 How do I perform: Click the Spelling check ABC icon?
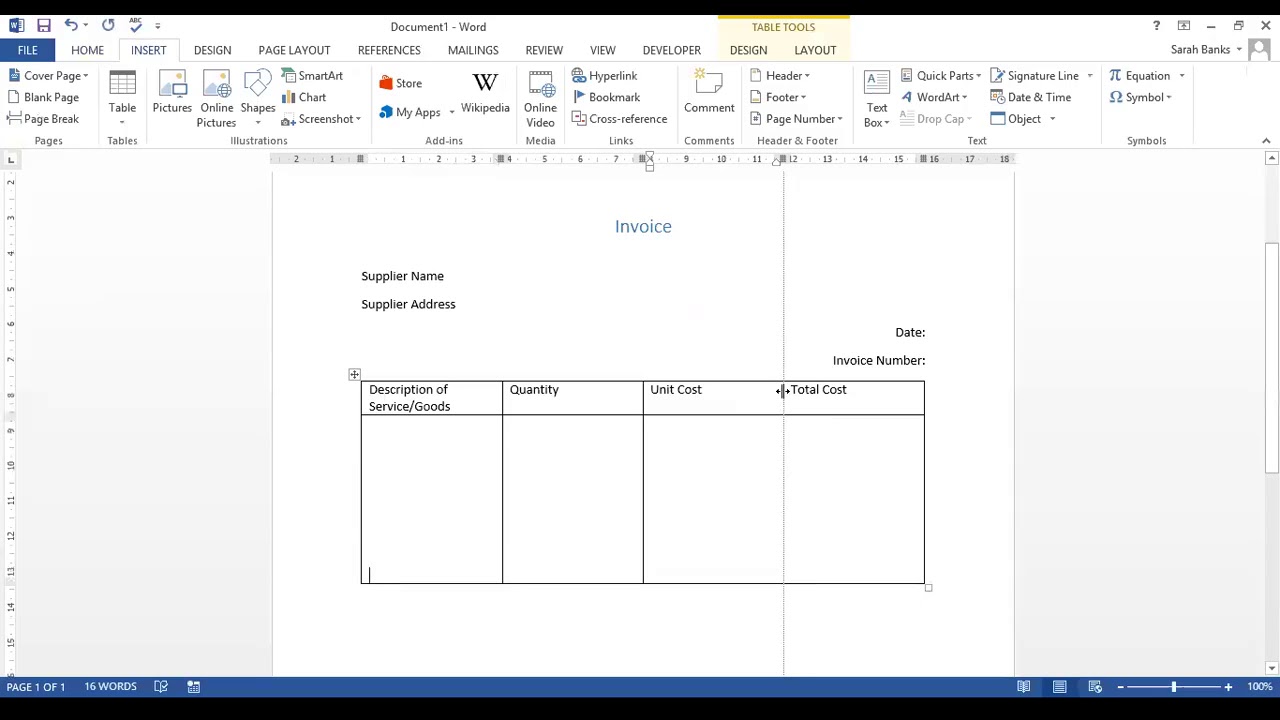click(135, 25)
